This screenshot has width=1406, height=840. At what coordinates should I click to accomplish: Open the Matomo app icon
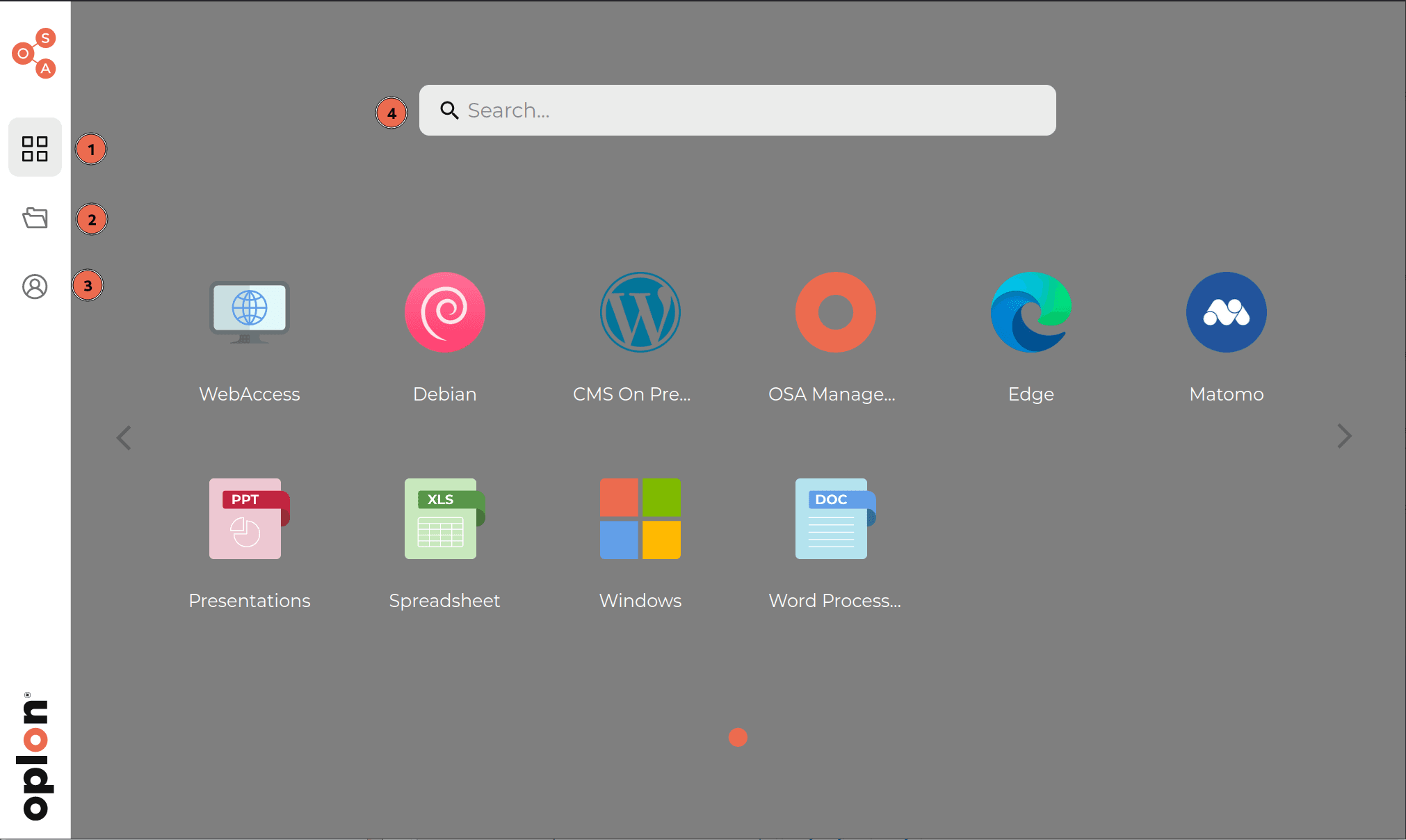tap(1227, 312)
